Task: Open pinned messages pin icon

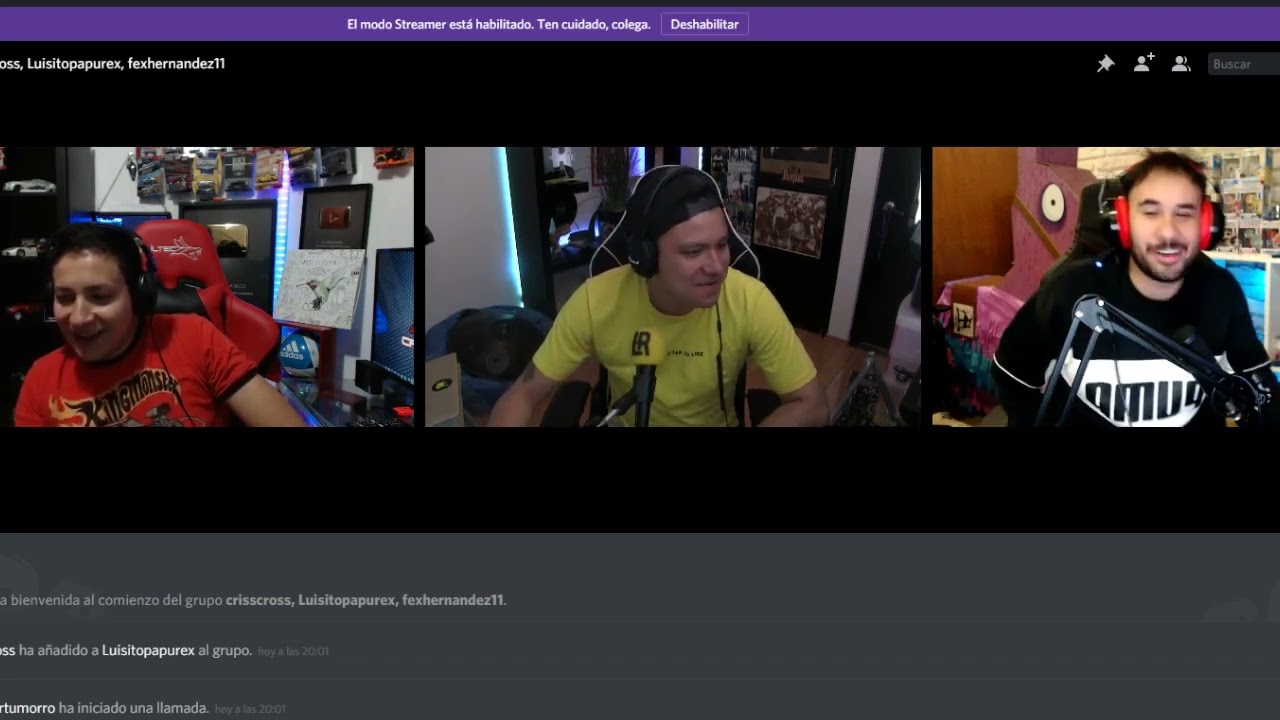Action: pos(1105,64)
